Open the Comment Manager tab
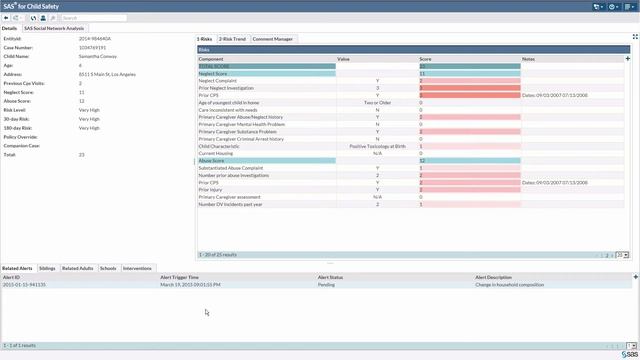This screenshot has width=640, height=360. (273, 39)
